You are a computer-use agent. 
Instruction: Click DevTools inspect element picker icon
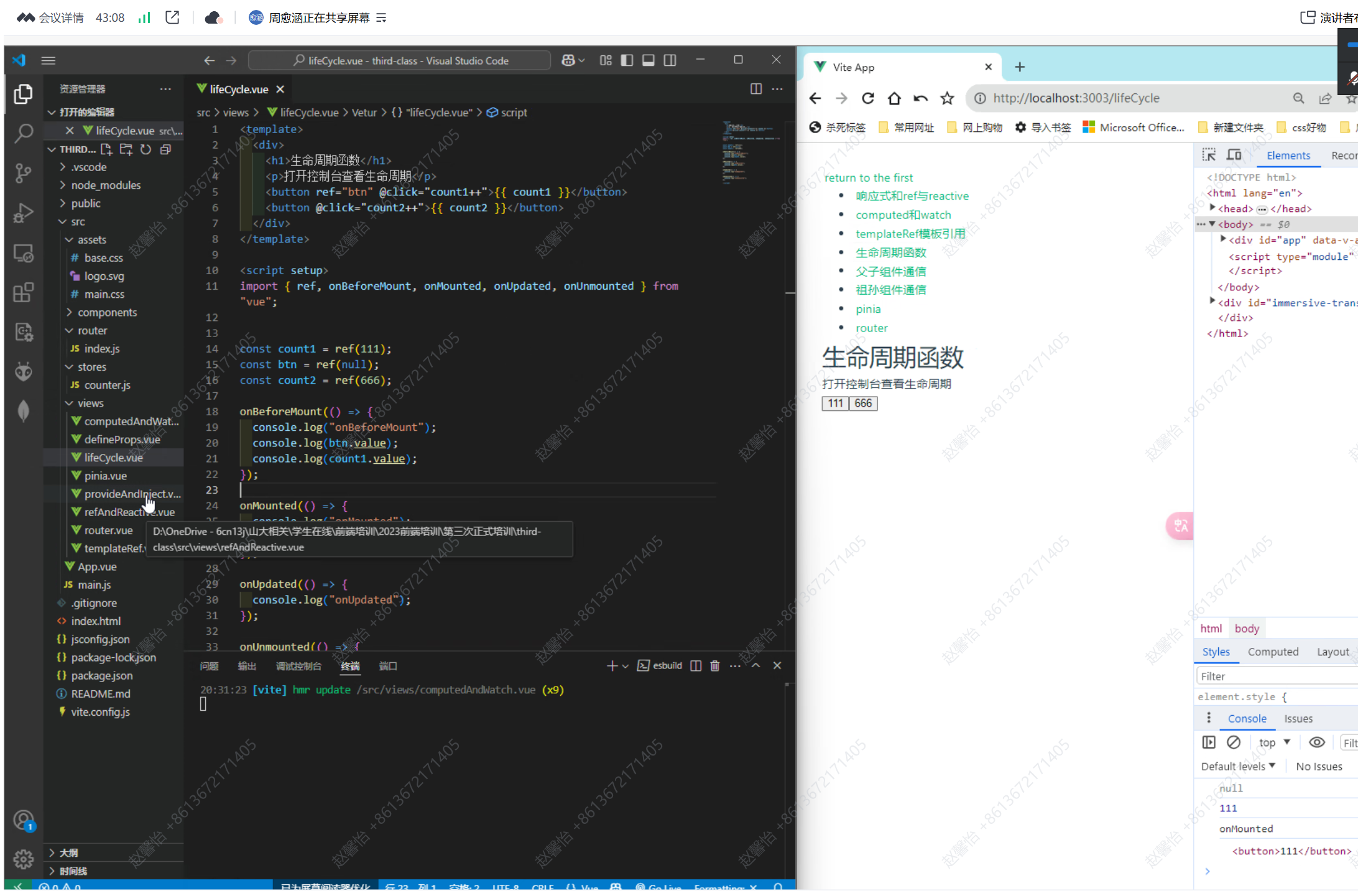[1209, 155]
